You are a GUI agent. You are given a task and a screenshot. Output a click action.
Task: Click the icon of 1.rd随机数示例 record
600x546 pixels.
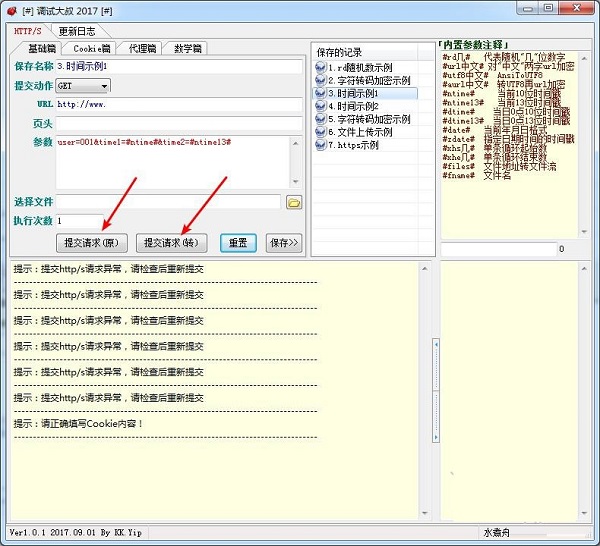[320, 67]
